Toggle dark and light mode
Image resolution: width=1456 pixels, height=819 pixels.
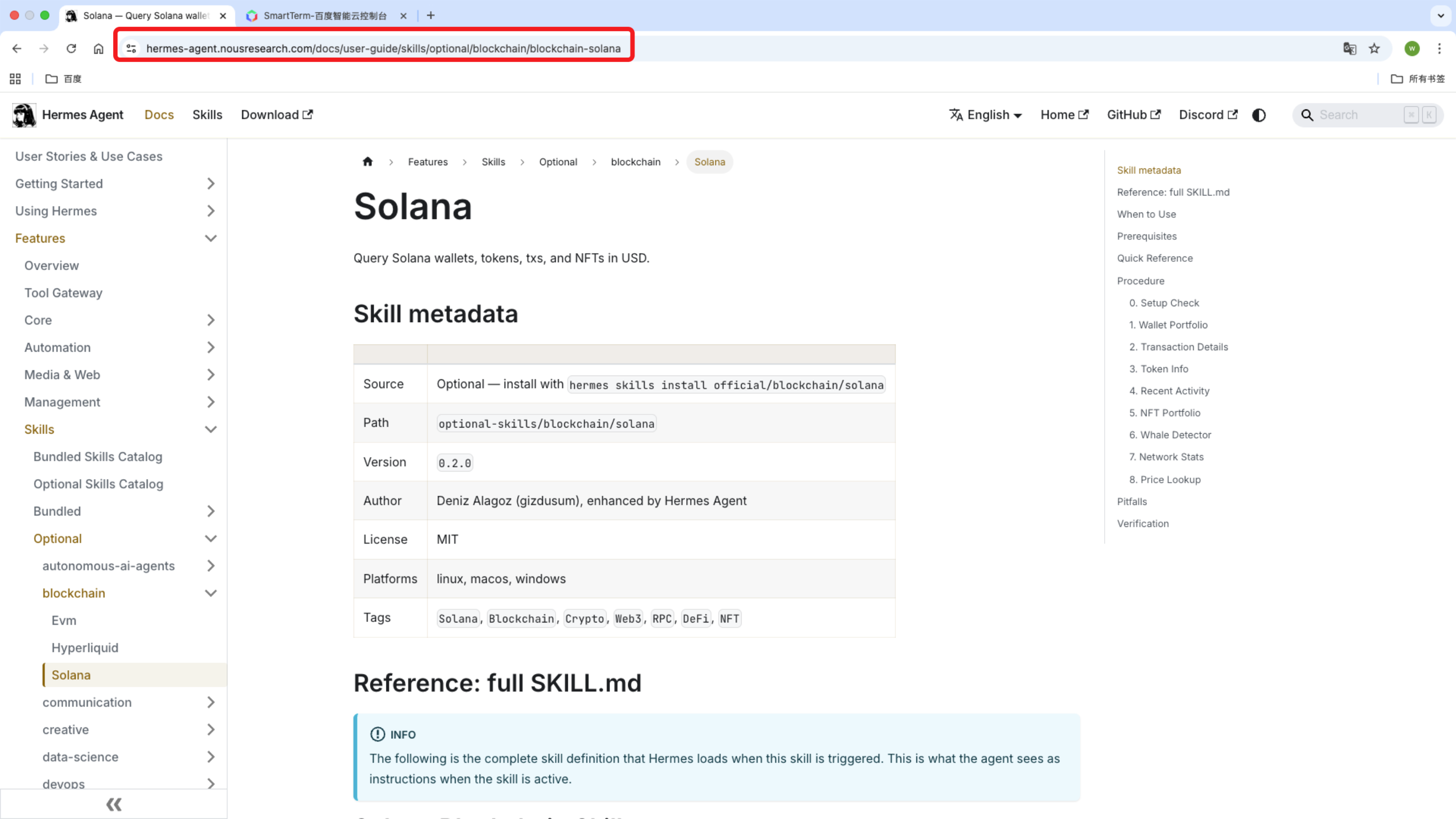pos(1259,115)
